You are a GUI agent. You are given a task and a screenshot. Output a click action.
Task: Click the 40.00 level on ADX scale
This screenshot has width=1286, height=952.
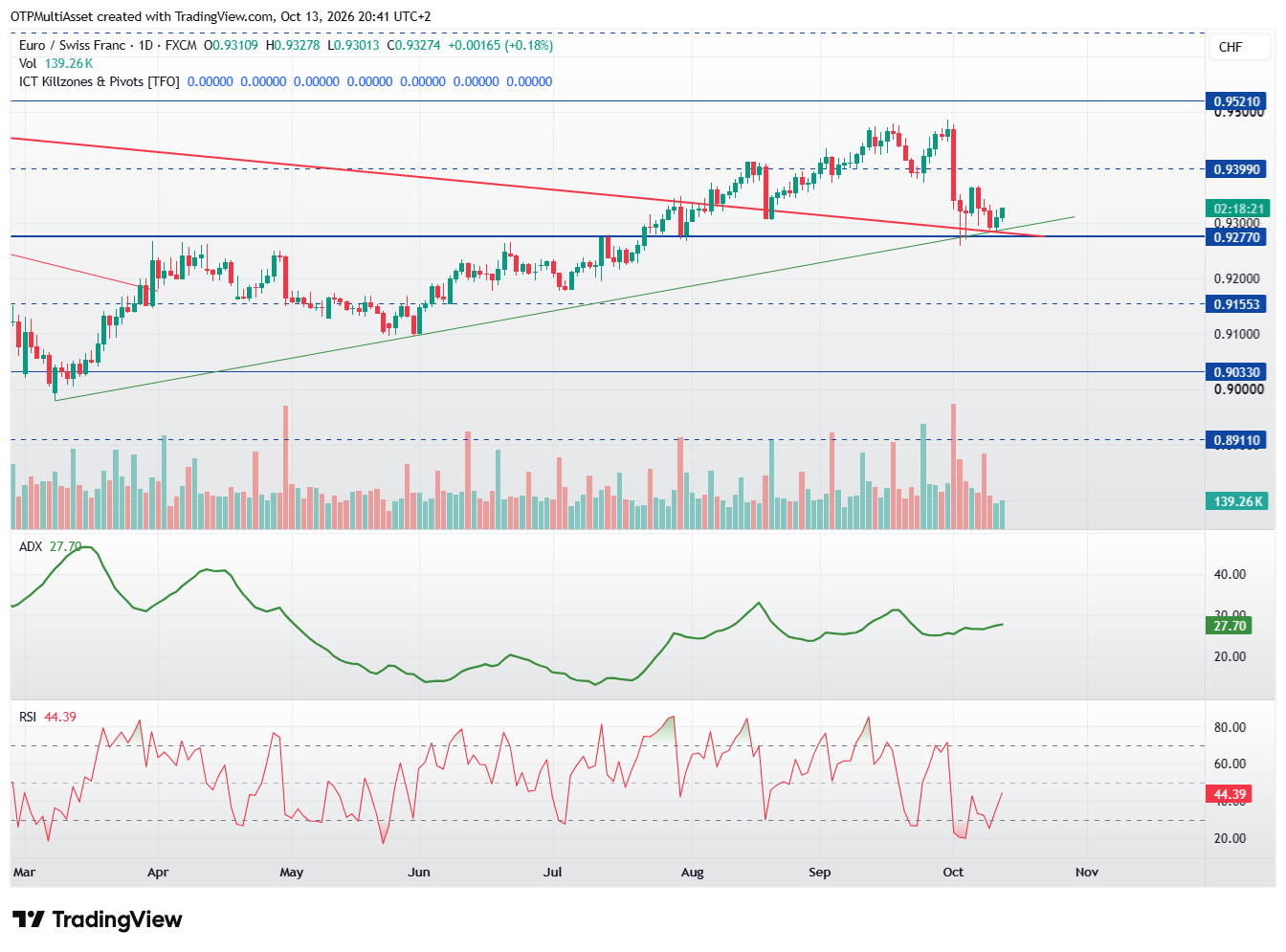pos(1230,575)
